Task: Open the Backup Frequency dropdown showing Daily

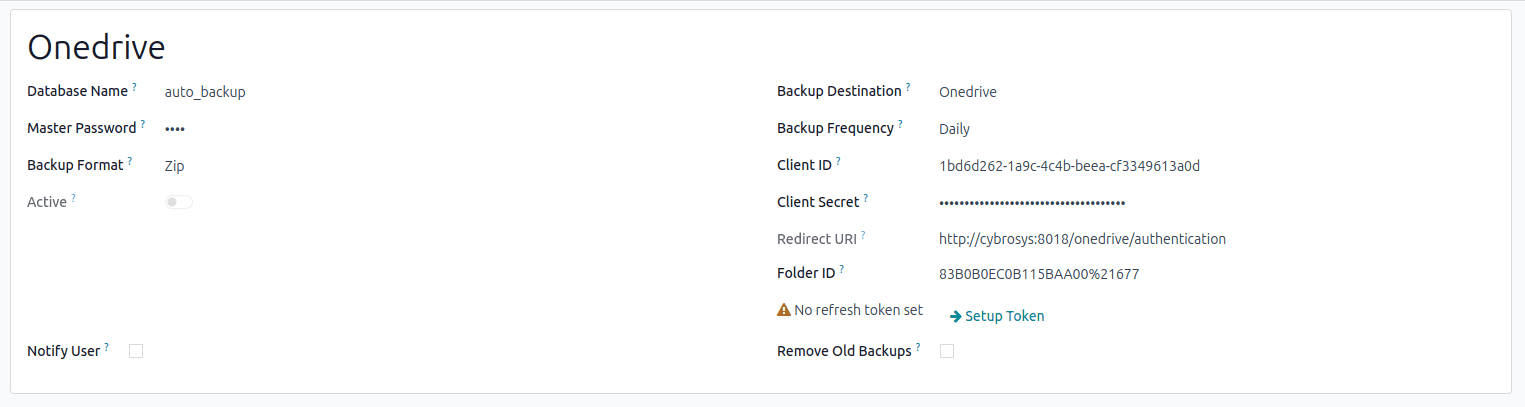Action: pyautogui.click(x=954, y=129)
